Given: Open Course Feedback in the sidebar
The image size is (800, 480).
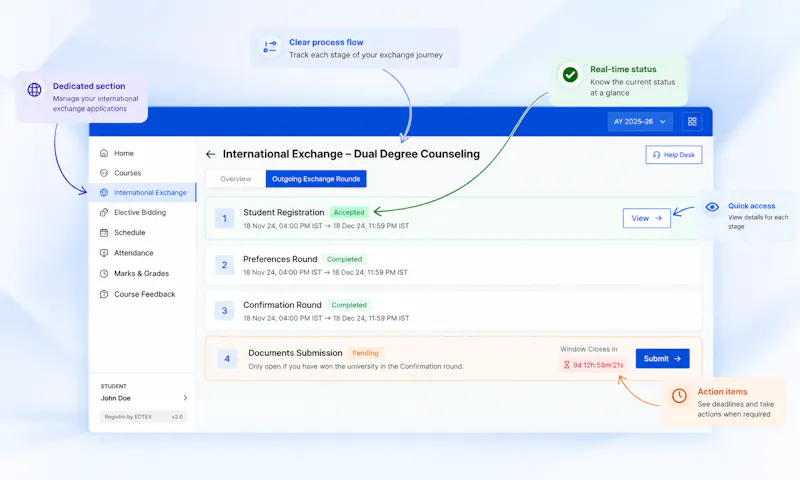Looking at the screenshot, I should (x=143, y=294).
